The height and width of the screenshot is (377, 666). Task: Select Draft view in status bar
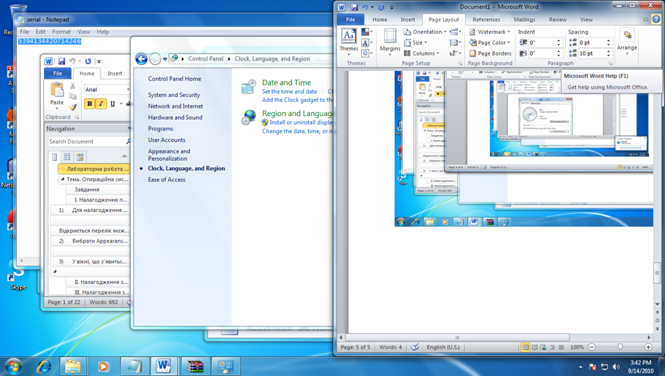561,347
